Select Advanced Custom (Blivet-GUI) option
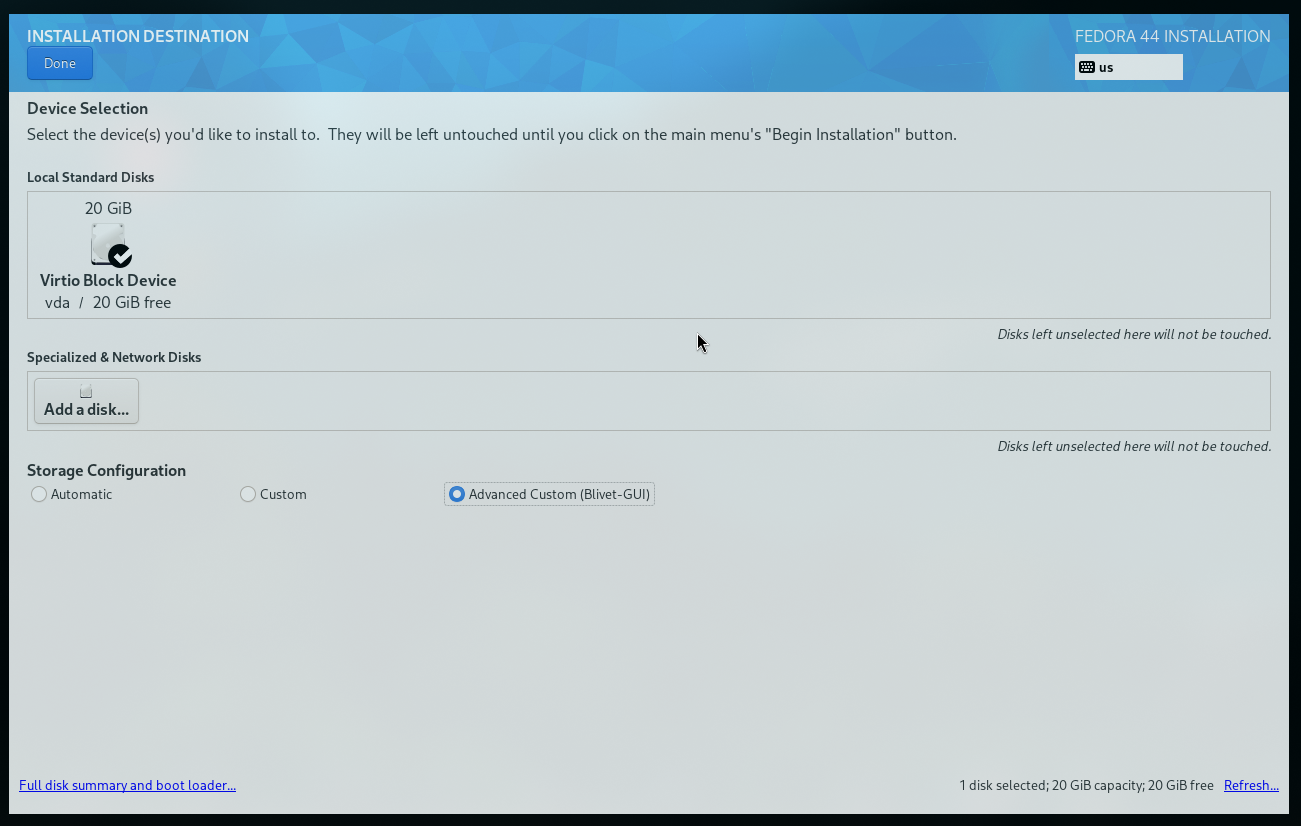Image resolution: width=1301 pixels, height=826 pixels. [549, 494]
